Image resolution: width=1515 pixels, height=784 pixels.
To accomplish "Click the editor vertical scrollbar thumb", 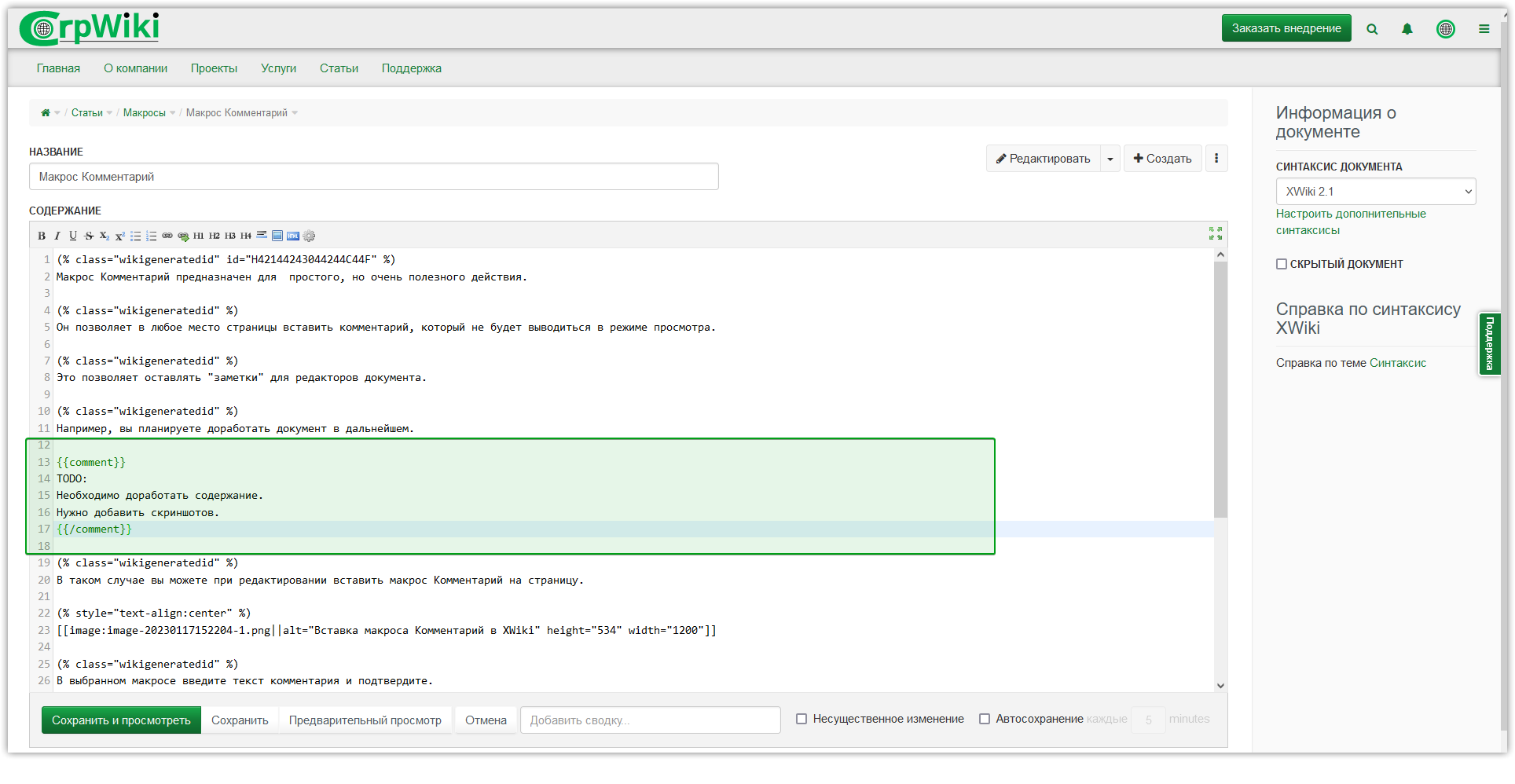I will pyautogui.click(x=1220, y=390).
